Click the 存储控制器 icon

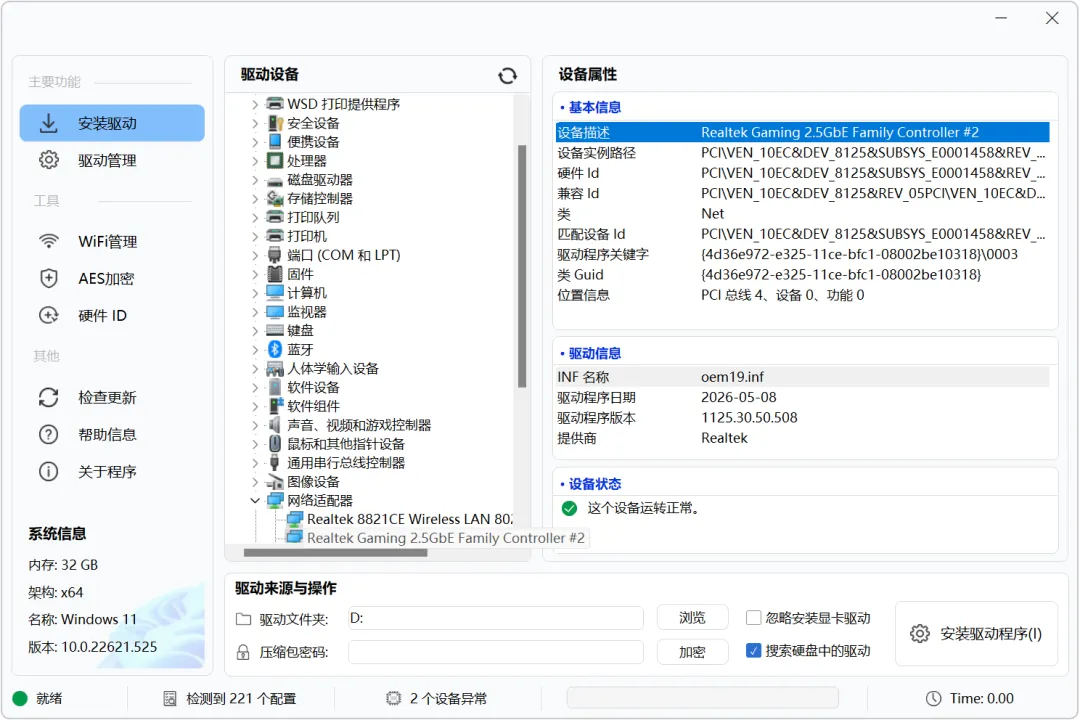[275, 198]
